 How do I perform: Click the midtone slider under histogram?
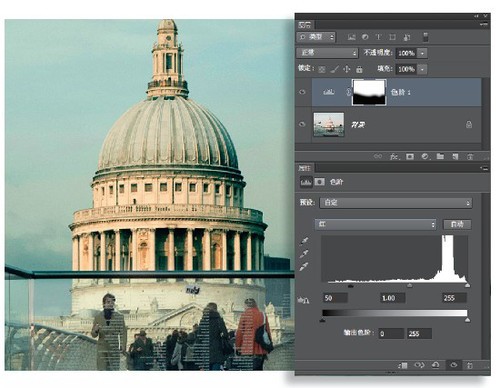(410, 285)
